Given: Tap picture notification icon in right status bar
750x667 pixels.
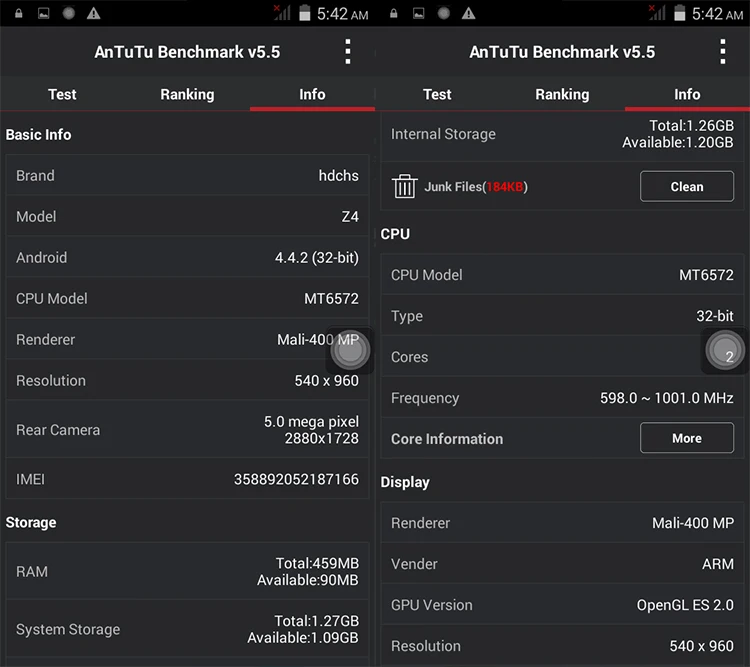Looking at the screenshot, I should coord(419,13).
